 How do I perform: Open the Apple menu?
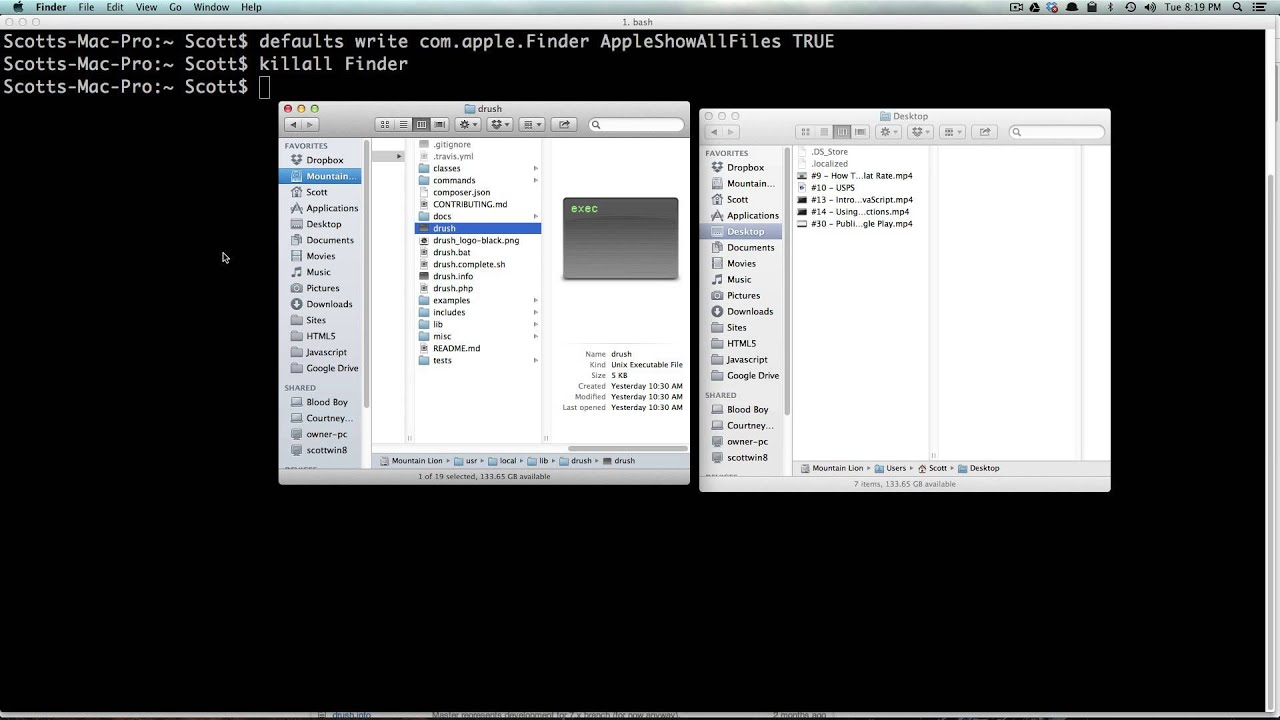coord(17,7)
